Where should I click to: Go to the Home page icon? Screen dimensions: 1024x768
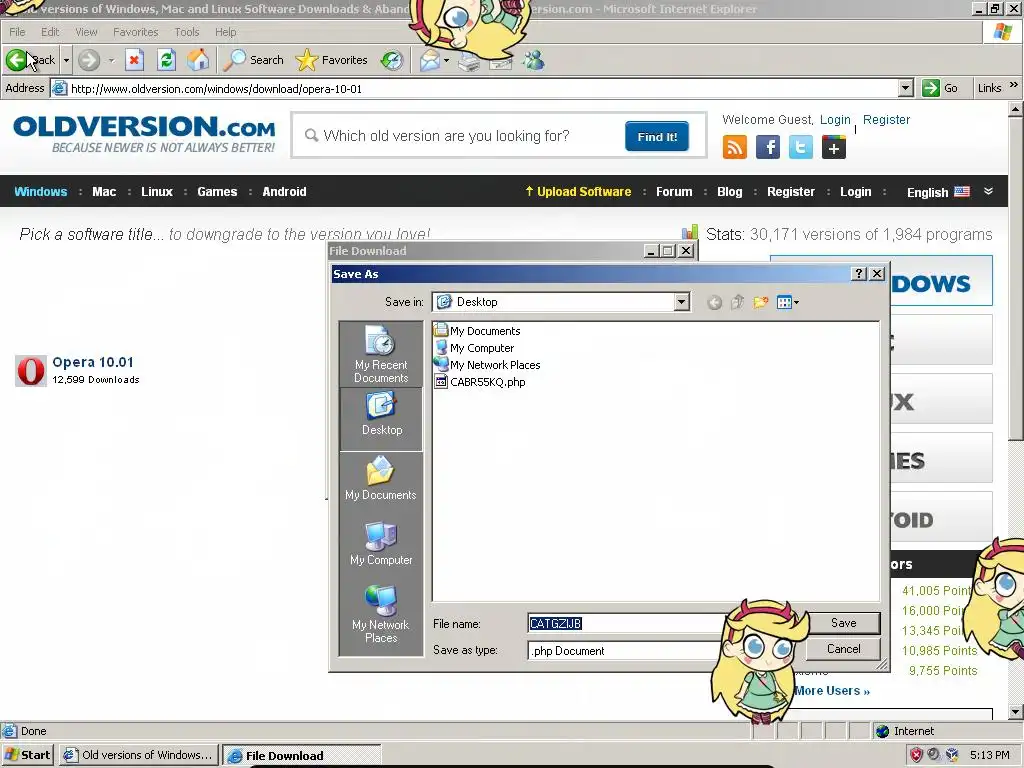pyautogui.click(x=198, y=60)
